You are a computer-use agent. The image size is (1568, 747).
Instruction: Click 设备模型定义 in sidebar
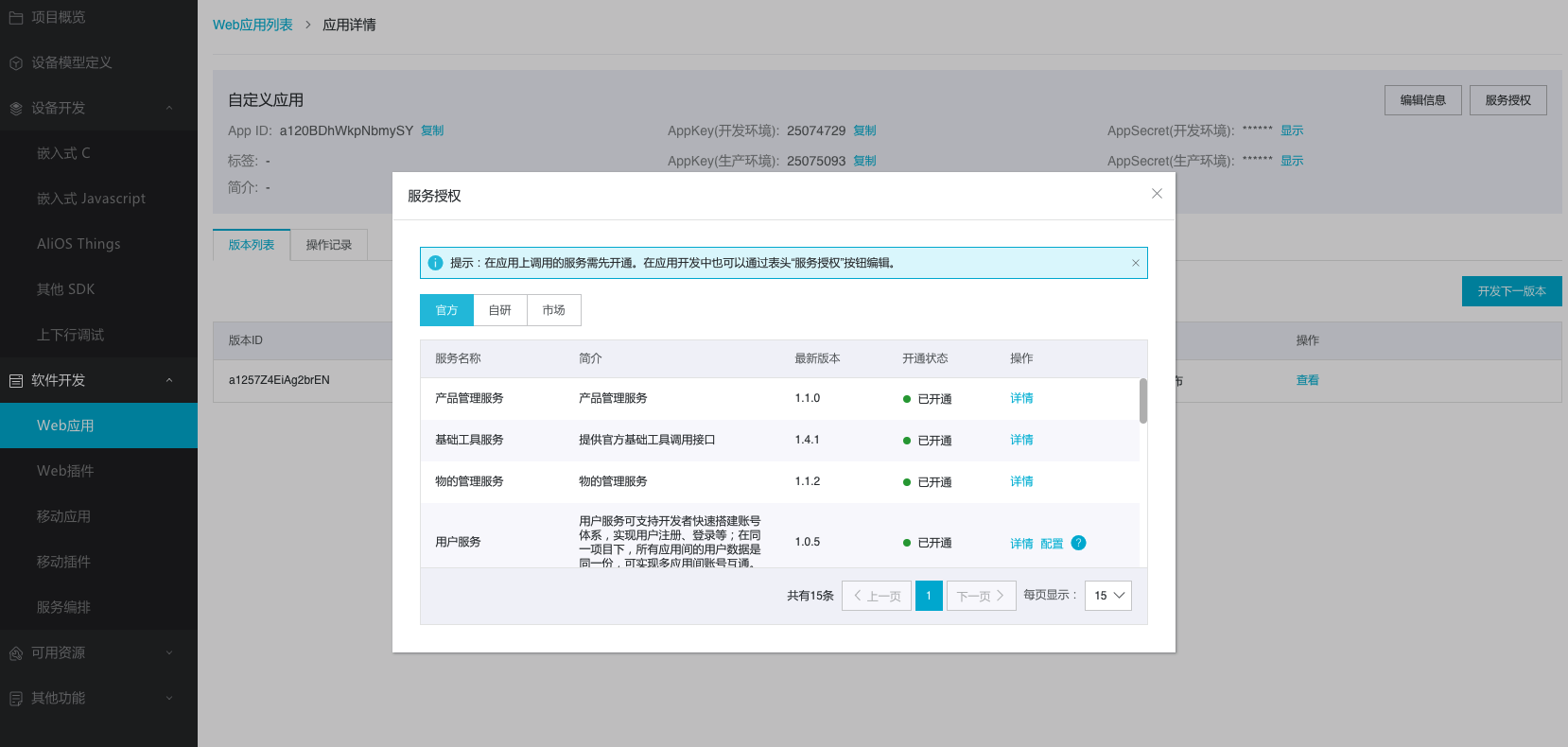pos(72,62)
